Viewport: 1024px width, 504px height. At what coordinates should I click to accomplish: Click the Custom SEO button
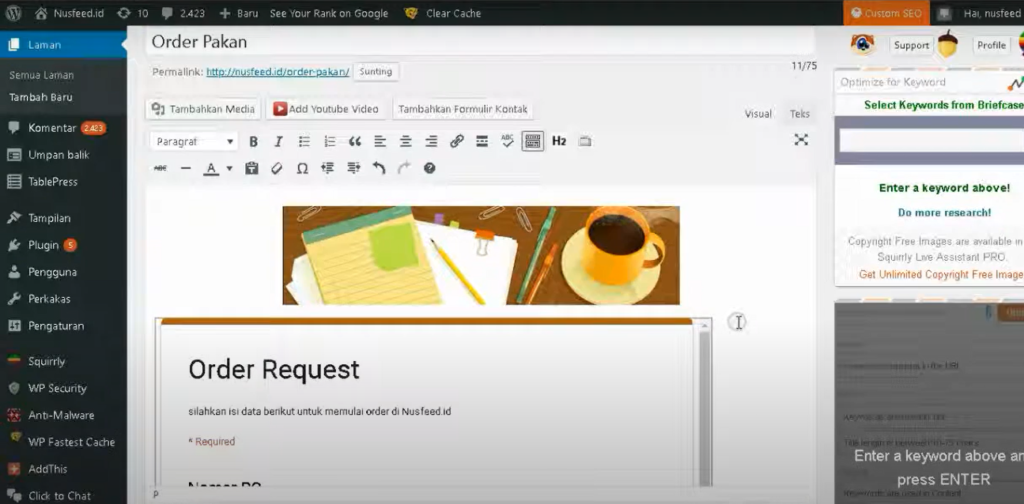click(886, 12)
